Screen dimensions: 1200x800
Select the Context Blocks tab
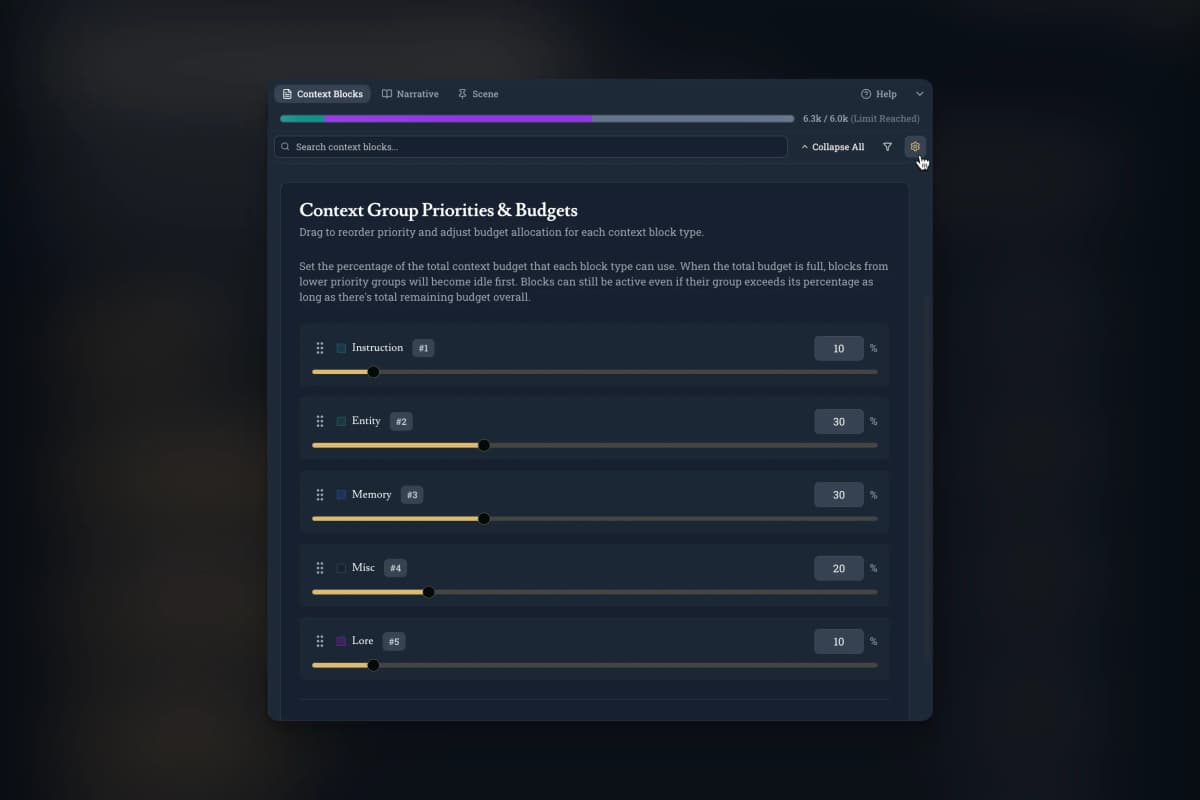pos(322,94)
